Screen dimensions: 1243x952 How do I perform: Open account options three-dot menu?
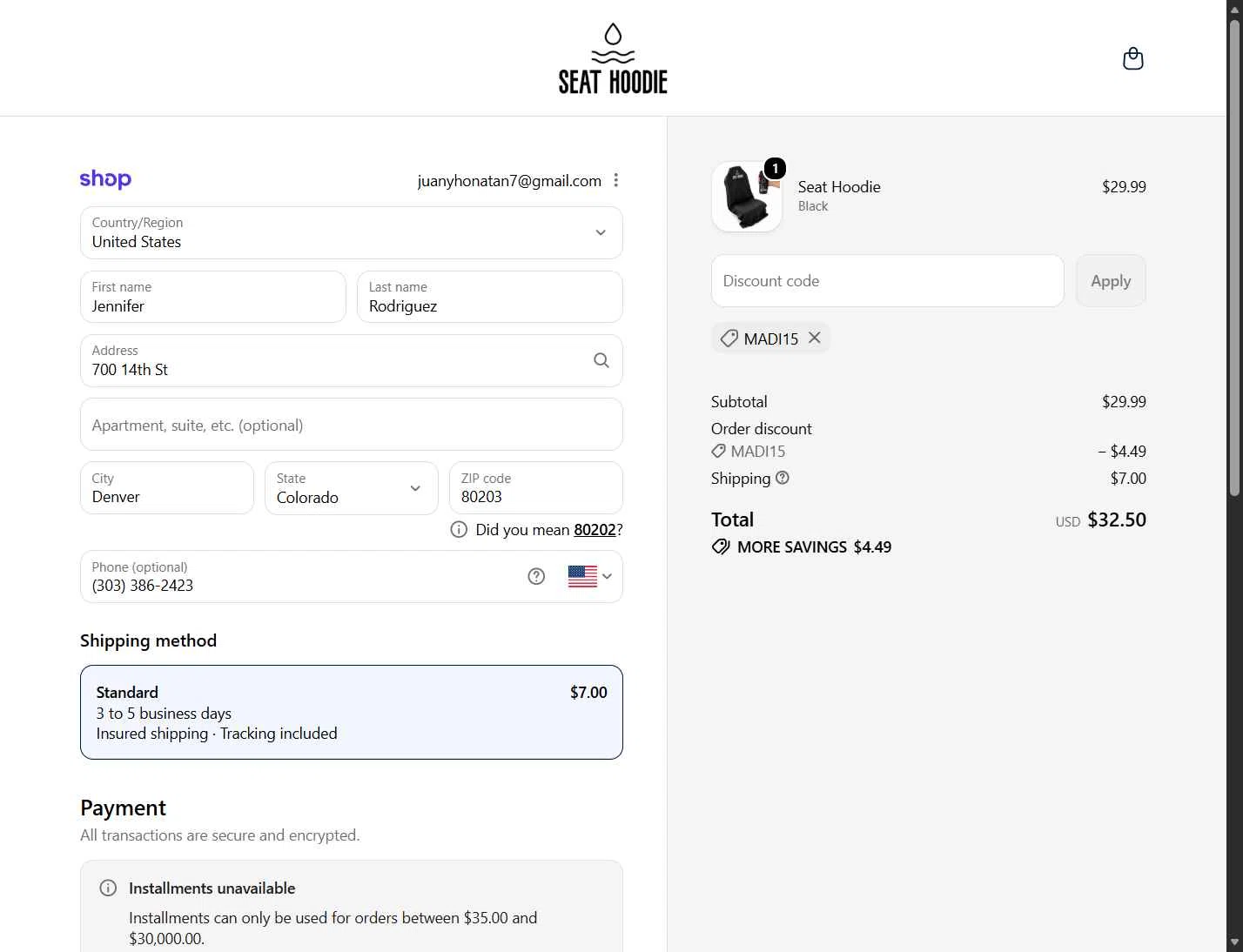[615, 180]
